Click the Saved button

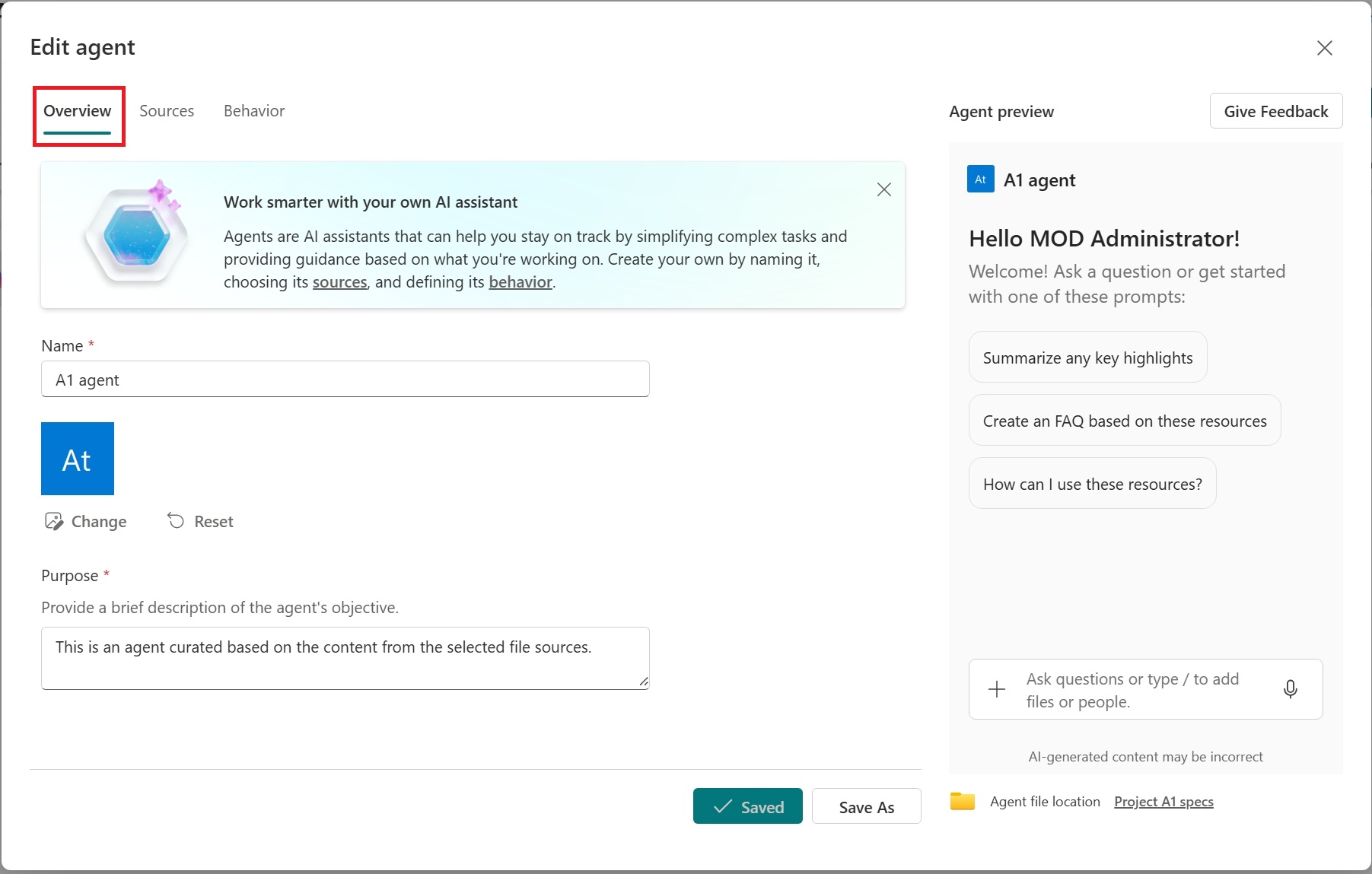[747, 806]
